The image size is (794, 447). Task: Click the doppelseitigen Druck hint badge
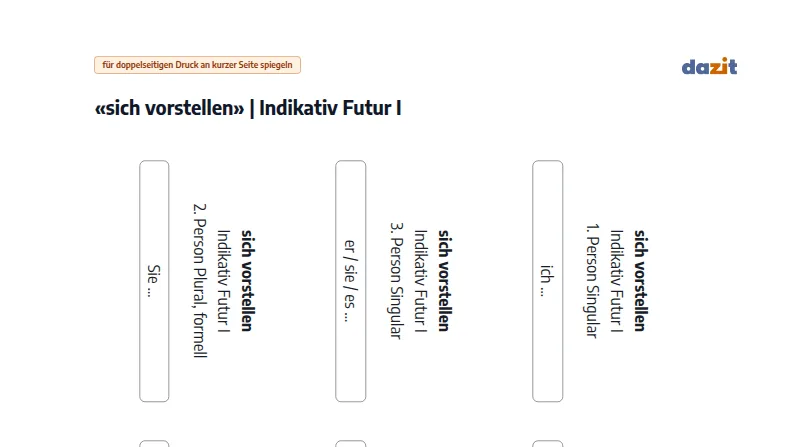coord(197,65)
